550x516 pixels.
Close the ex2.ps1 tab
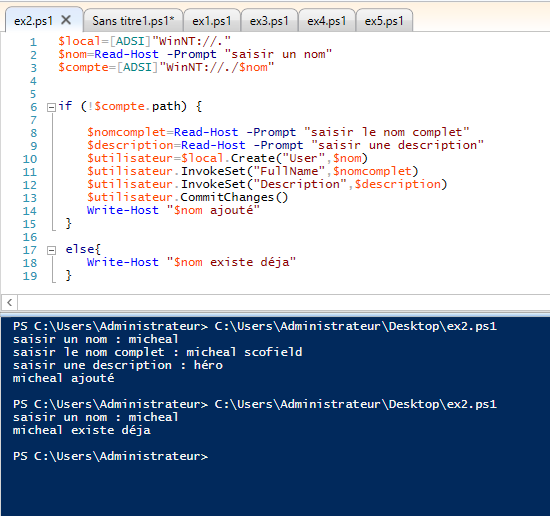click(x=66, y=20)
